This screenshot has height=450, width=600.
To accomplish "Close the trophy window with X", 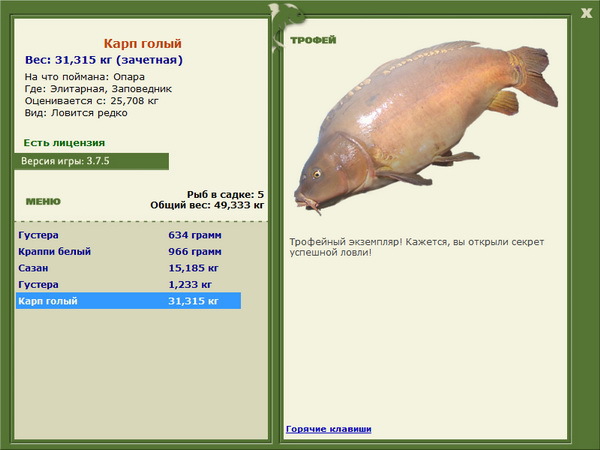I will coord(586,13).
